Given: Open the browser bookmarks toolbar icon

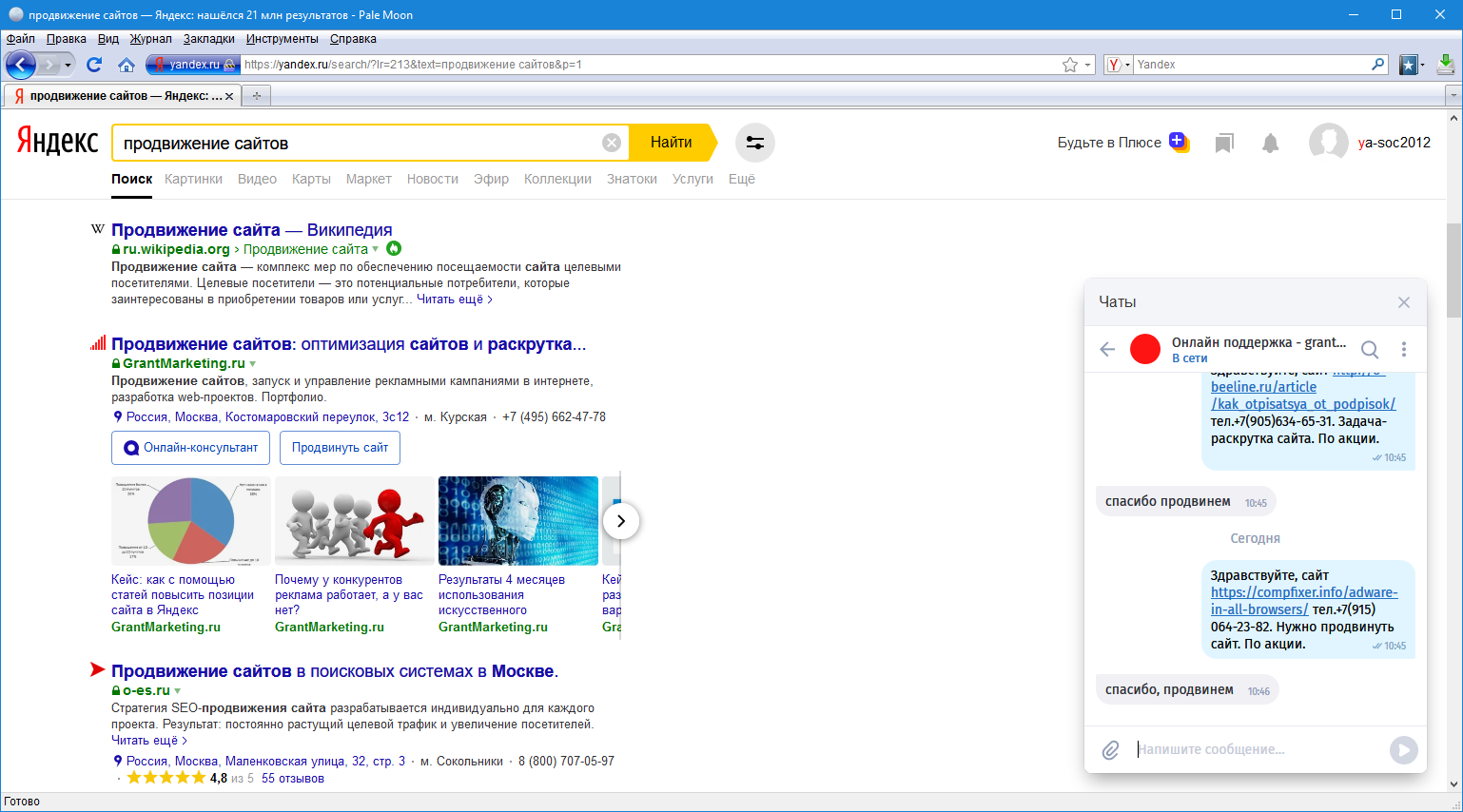Looking at the screenshot, I should tap(1409, 65).
